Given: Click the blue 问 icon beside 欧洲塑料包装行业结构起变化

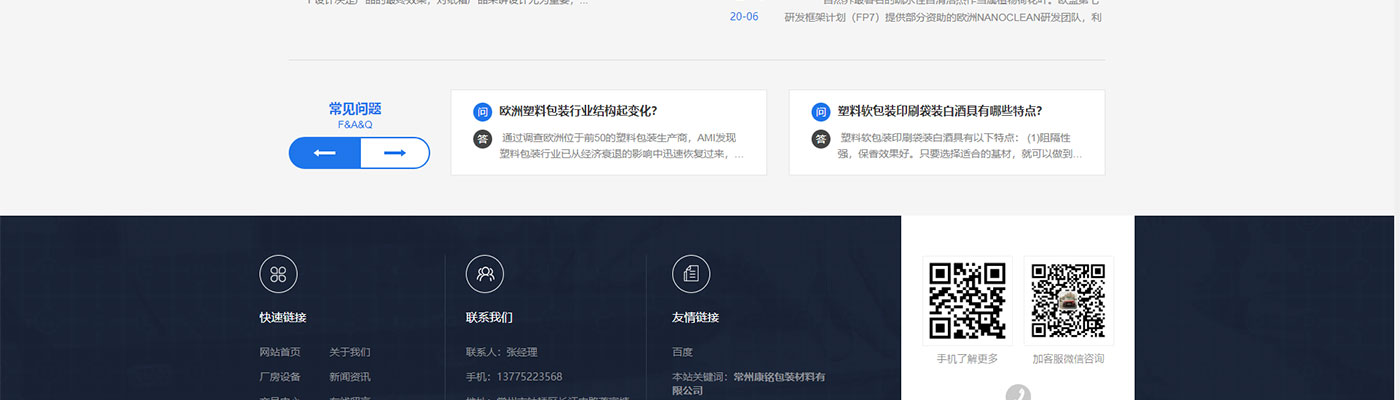Looking at the screenshot, I should tap(482, 112).
